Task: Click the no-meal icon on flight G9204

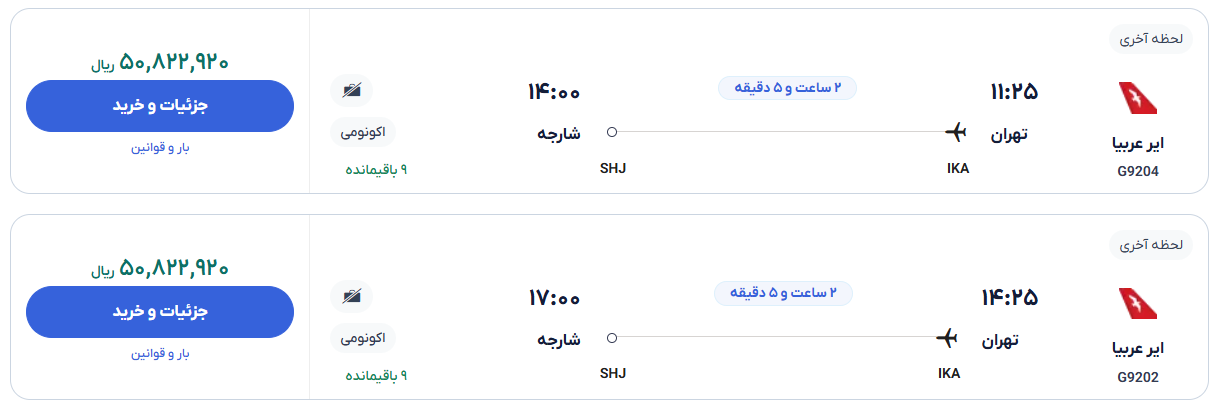Action: tap(351, 91)
